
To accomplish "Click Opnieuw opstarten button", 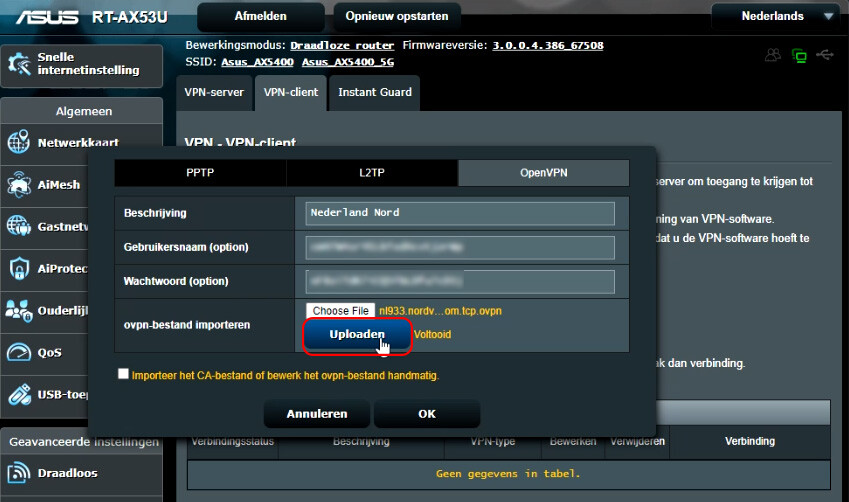I will (397, 16).
